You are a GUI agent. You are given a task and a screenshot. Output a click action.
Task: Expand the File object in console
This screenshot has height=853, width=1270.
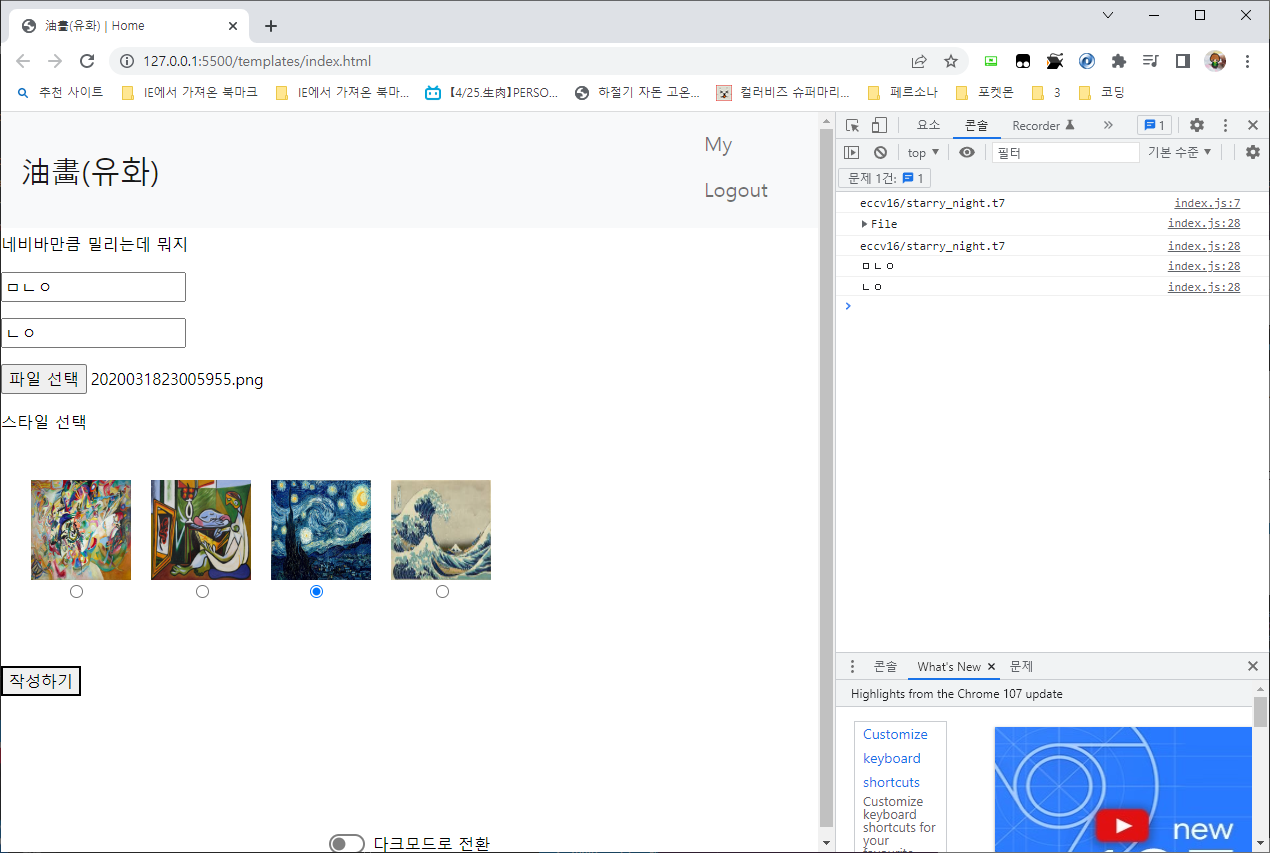pyautogui.click(x=864, y=224)
